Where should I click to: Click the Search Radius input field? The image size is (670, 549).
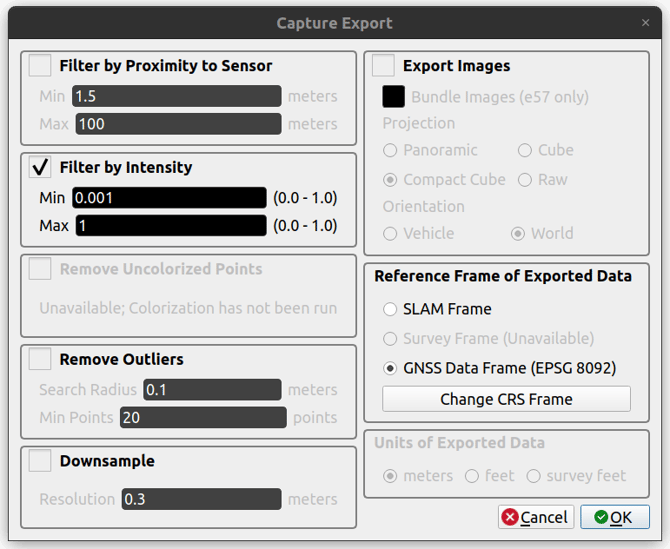tap(212, 390)
